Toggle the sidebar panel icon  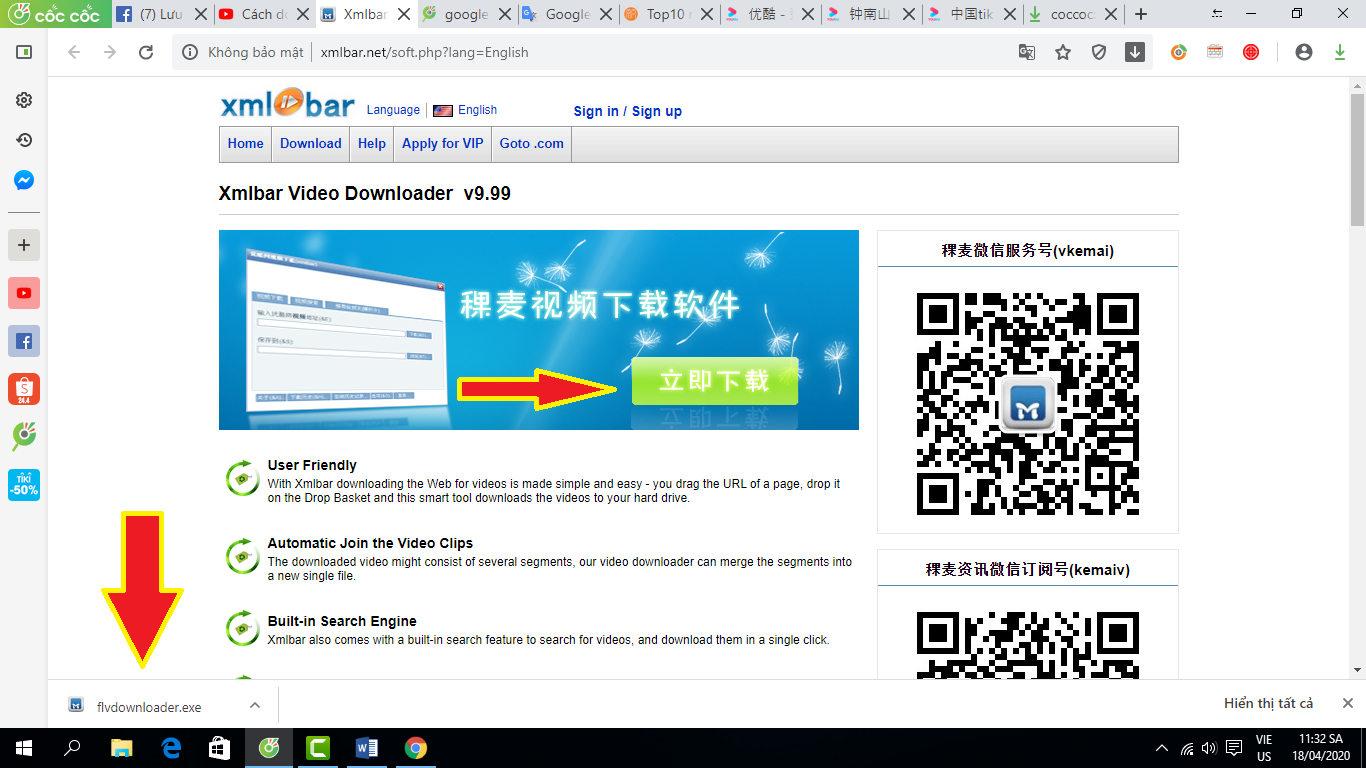pos(24,52)
